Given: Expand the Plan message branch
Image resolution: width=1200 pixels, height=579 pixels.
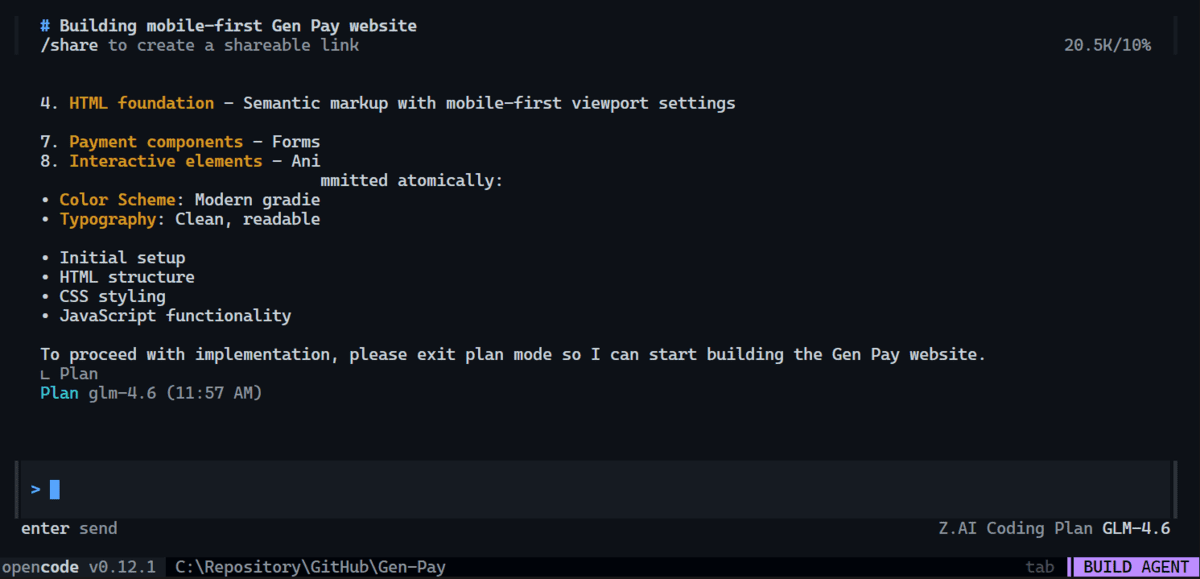Looking at the screenshot, I should click(x=68, y=373).
